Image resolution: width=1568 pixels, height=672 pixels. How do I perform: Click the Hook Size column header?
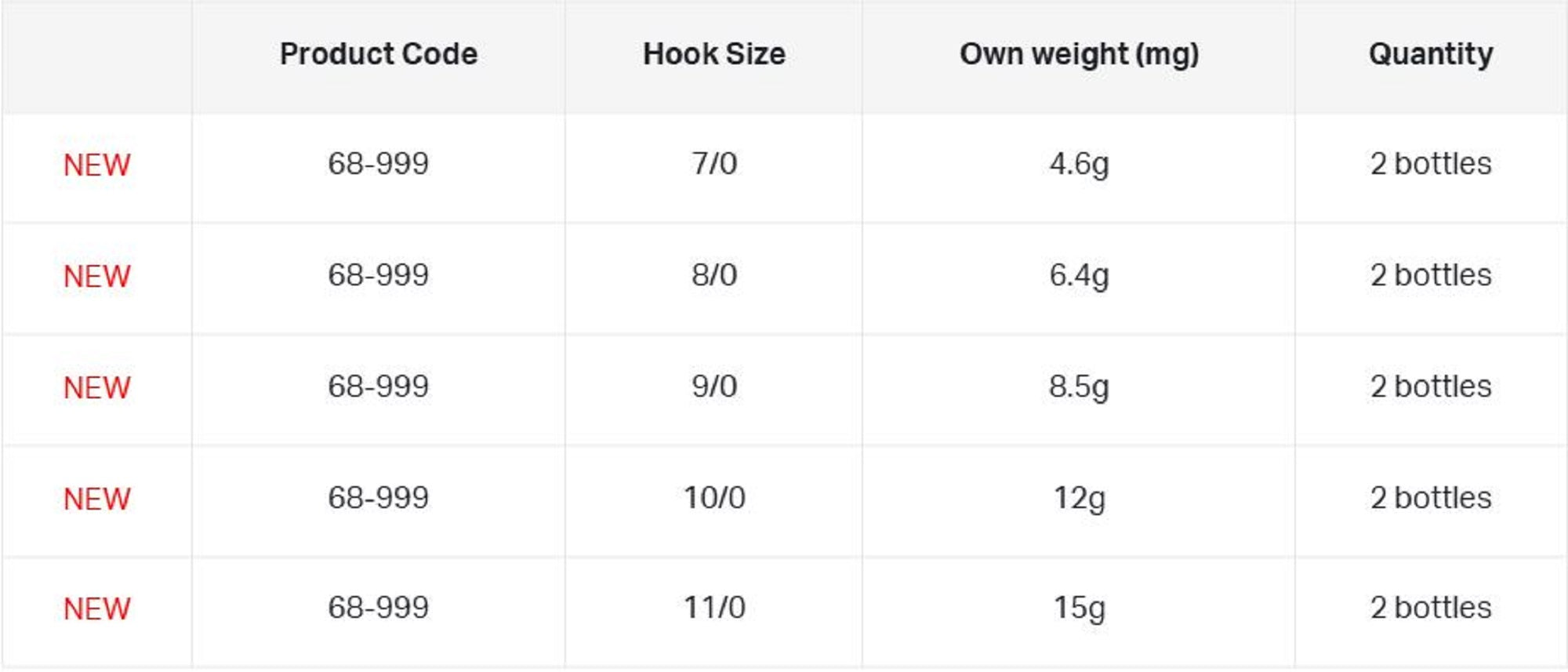coord(713,54)
